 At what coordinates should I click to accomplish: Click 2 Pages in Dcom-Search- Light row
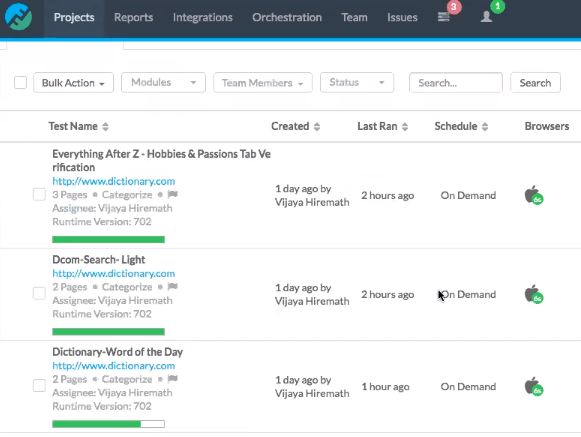click(x=70, y=287)
